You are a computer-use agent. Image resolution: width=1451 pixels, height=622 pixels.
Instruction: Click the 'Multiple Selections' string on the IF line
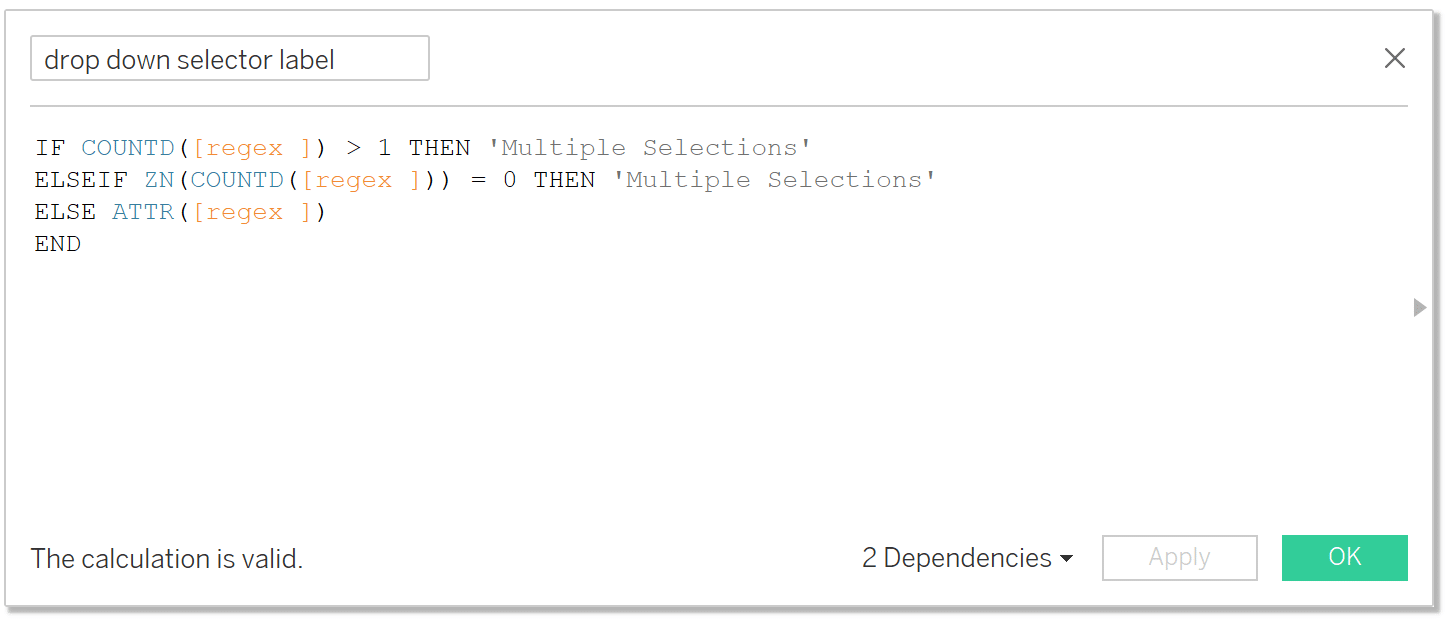pyautogui.click(x=649, y=148)
